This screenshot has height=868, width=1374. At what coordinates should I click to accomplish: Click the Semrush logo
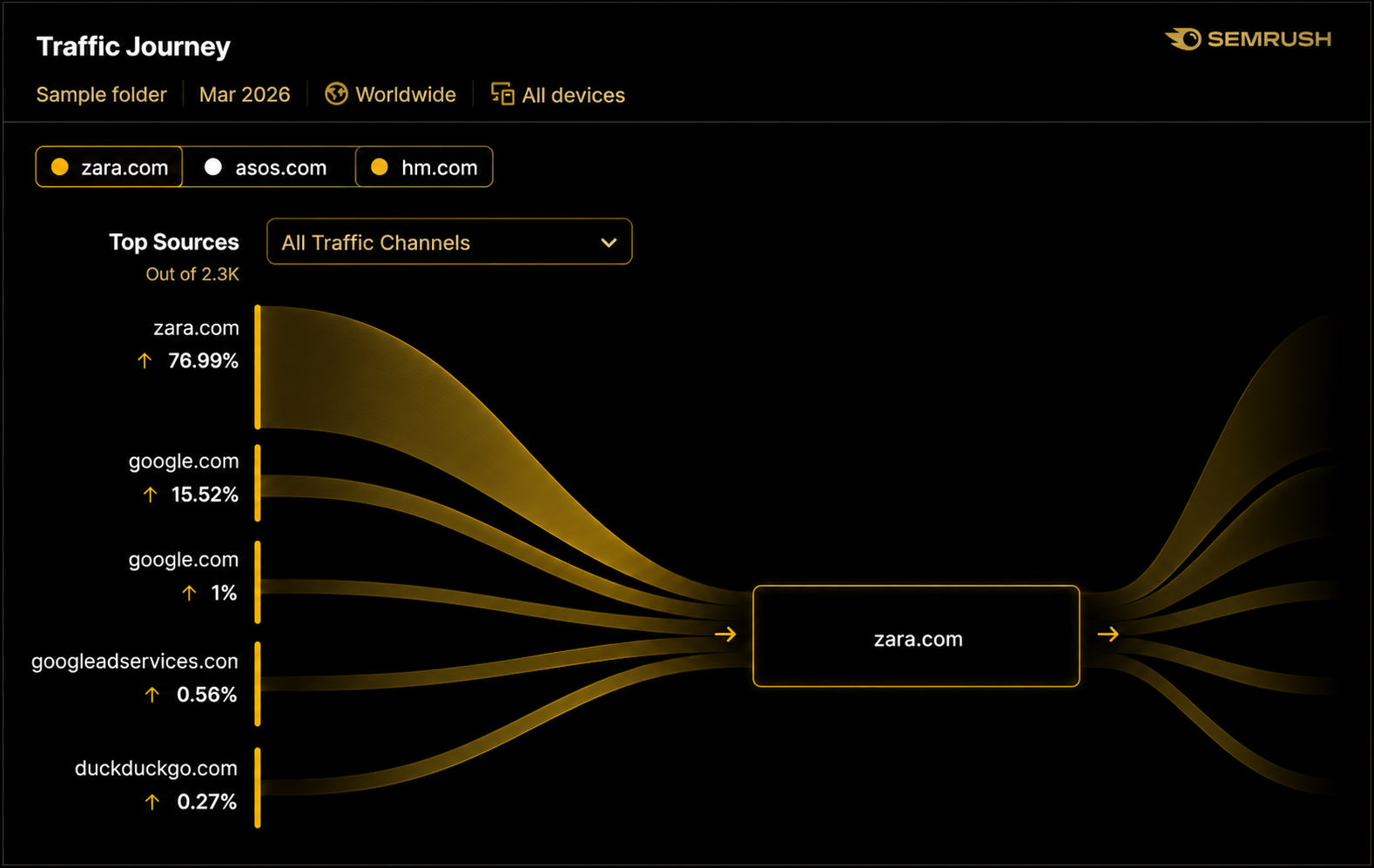(x=1248, y=39)
